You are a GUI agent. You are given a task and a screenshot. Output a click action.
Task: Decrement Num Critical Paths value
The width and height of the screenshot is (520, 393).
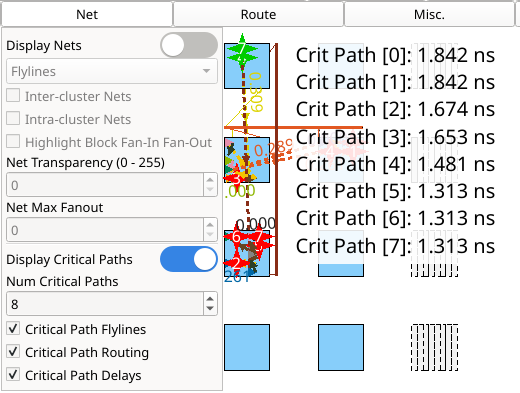pos(210,309)
